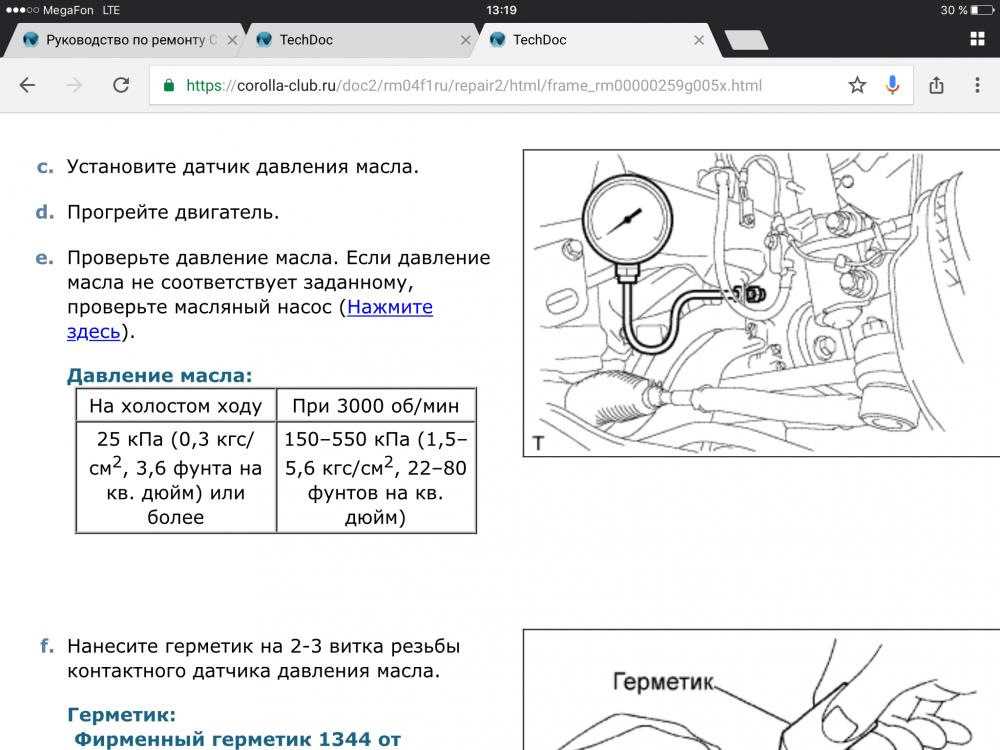
Task: Go back to previous page
Action: tap(27, 85)
